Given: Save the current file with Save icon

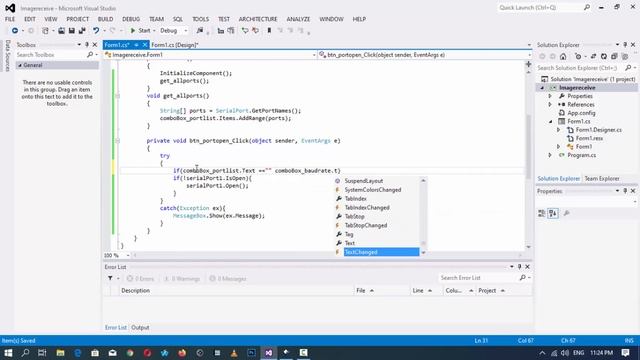Looking at the screenshot, I should point(71,31).
